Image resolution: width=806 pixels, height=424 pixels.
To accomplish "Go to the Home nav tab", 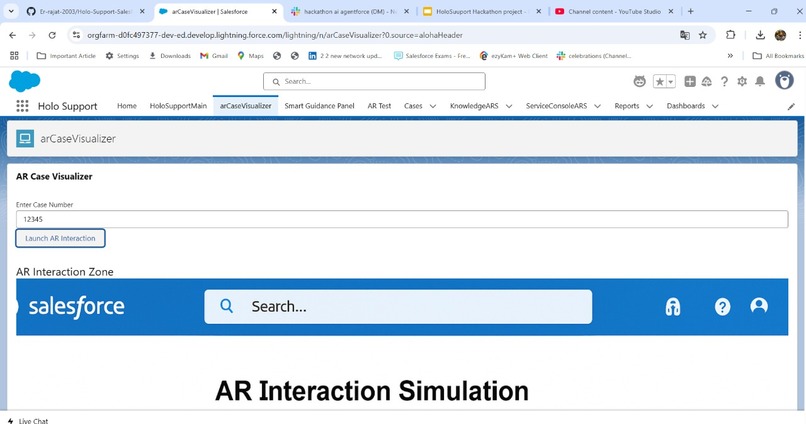I will point(126,106).
